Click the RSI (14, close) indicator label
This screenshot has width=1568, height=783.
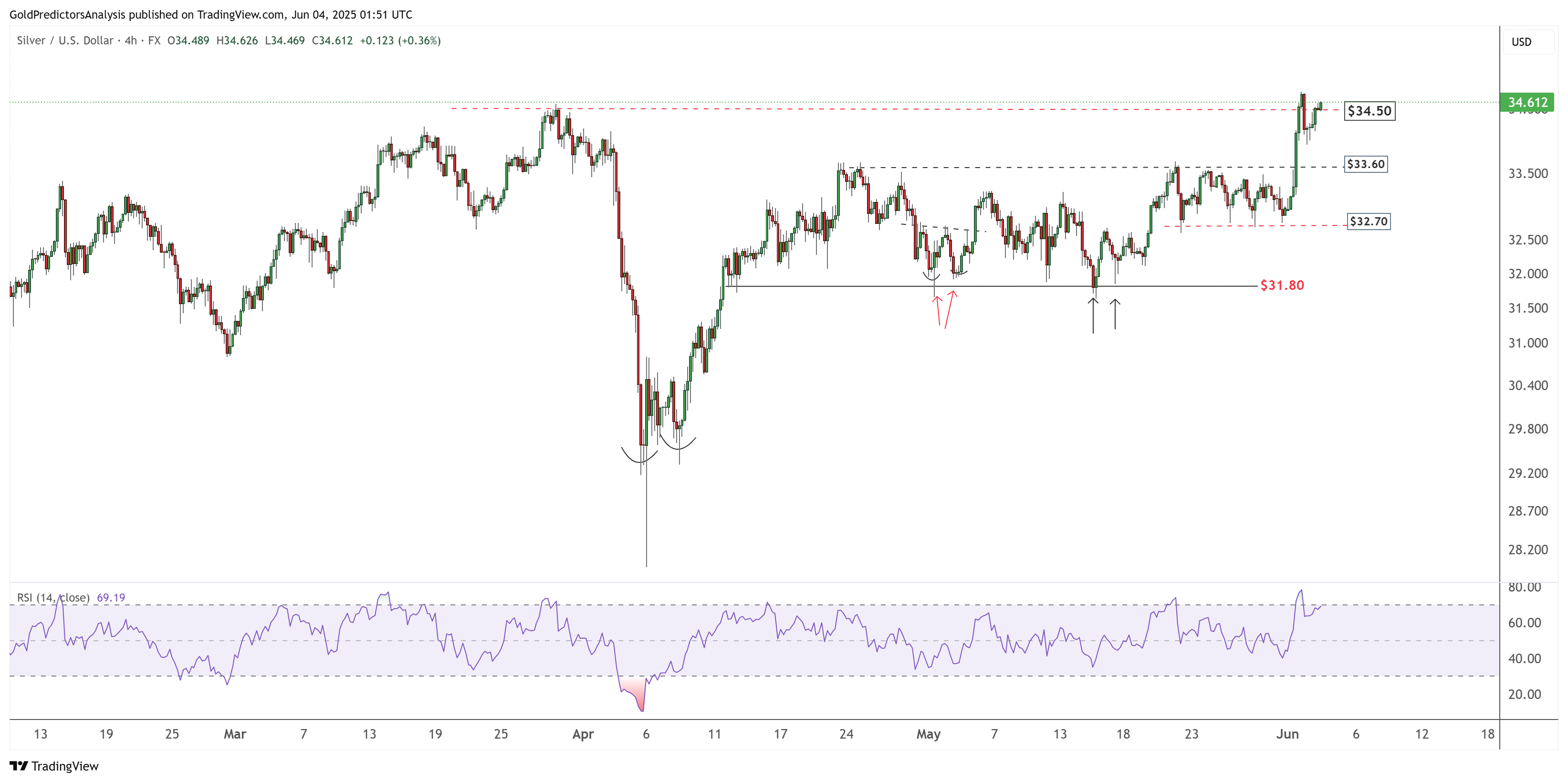click(53, 597)
